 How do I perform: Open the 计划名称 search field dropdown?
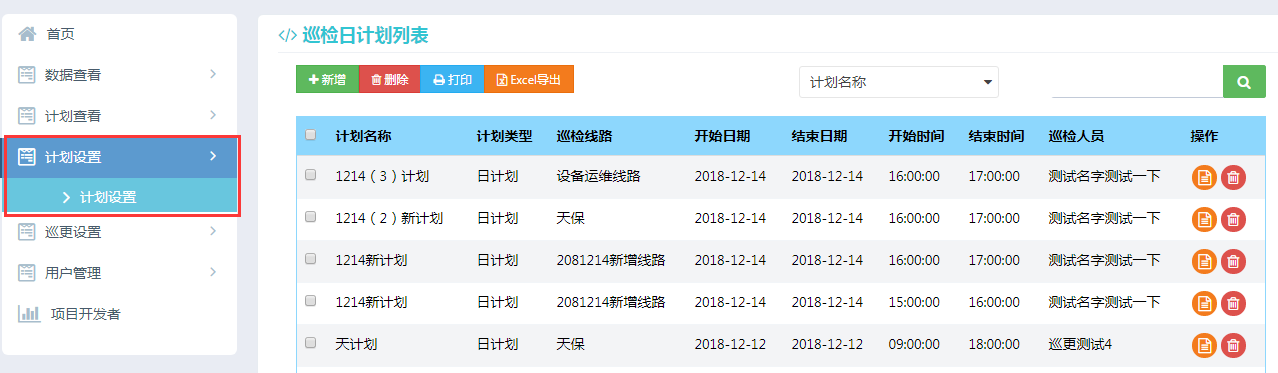899,82
